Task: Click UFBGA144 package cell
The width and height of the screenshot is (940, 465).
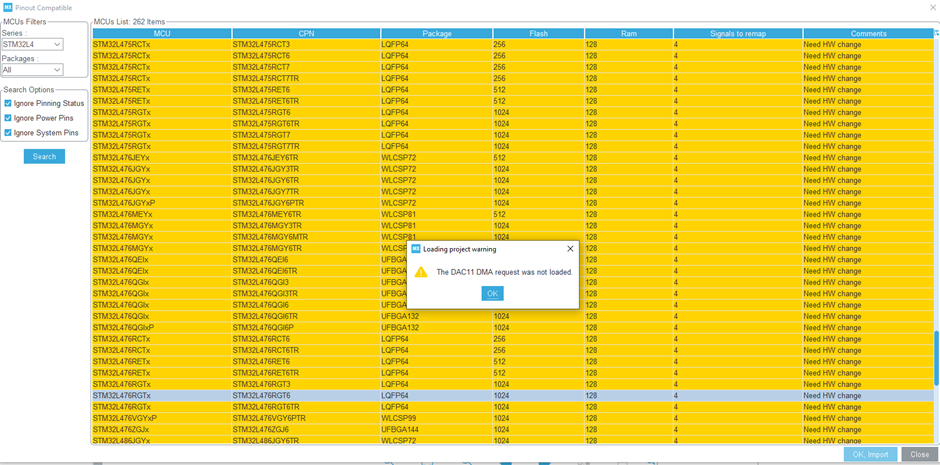Action: [x=436, y=430]
